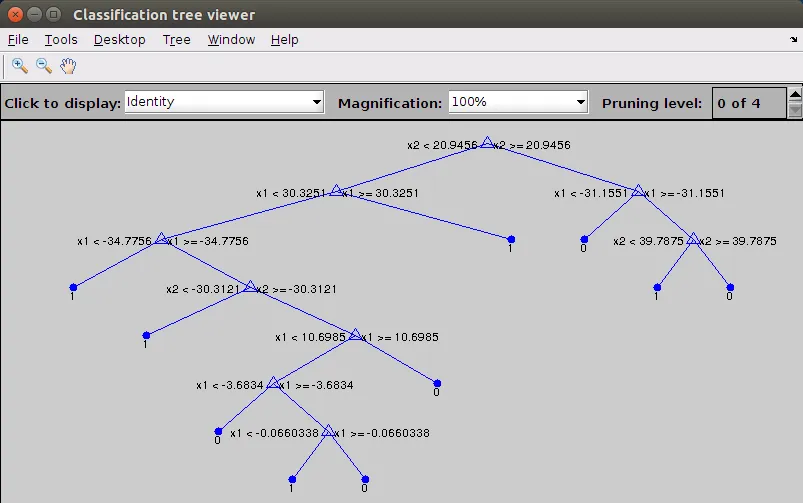Image resolution: width=803 pixels, height=503 pixels.
Task: Click leaf 1 under x1 < -34.7756
Action: [73, 287]
